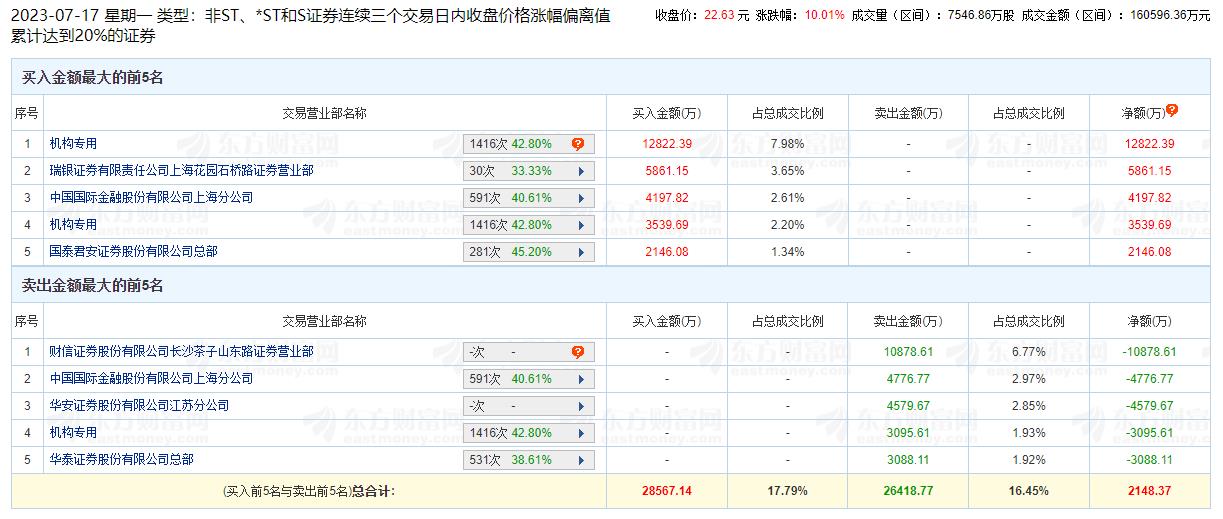Image resolution: width=1223 pixels, height=519 pixels.
Task: Click 卖出金额(万) header in sell table
Action: [907, 321]
